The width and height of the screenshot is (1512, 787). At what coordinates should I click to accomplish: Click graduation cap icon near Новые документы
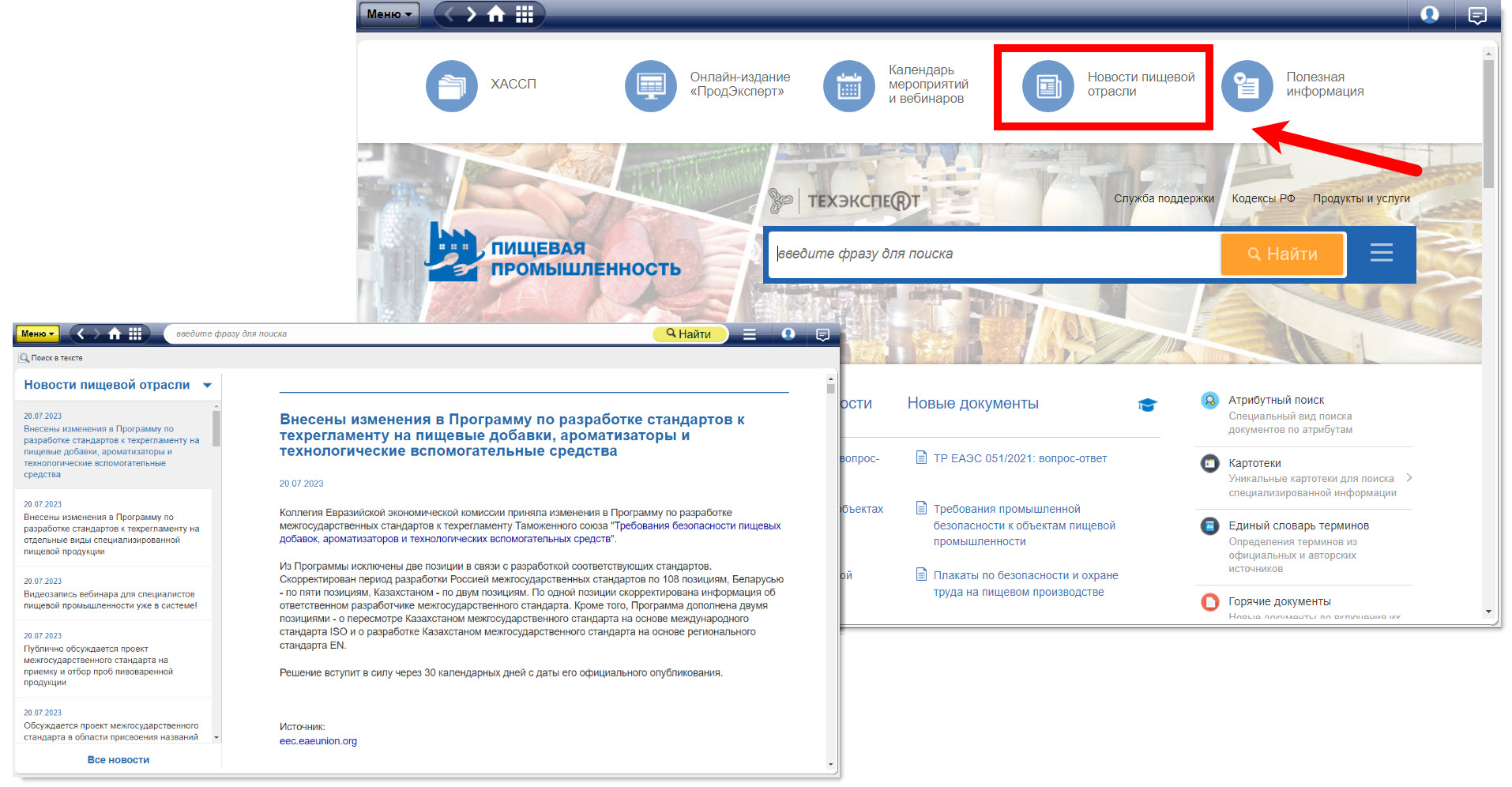pos(1147,405)
